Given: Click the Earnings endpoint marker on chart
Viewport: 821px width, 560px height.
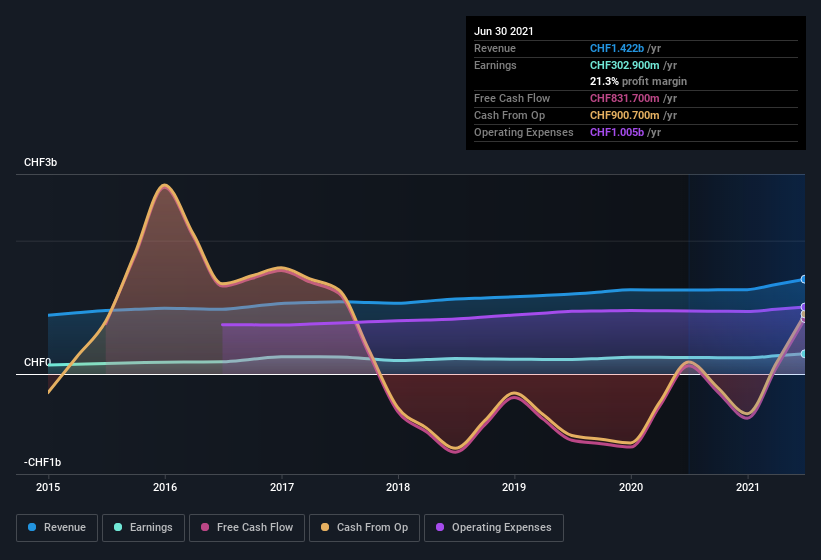Looking at the screenshot, I should tap(804, 353).
